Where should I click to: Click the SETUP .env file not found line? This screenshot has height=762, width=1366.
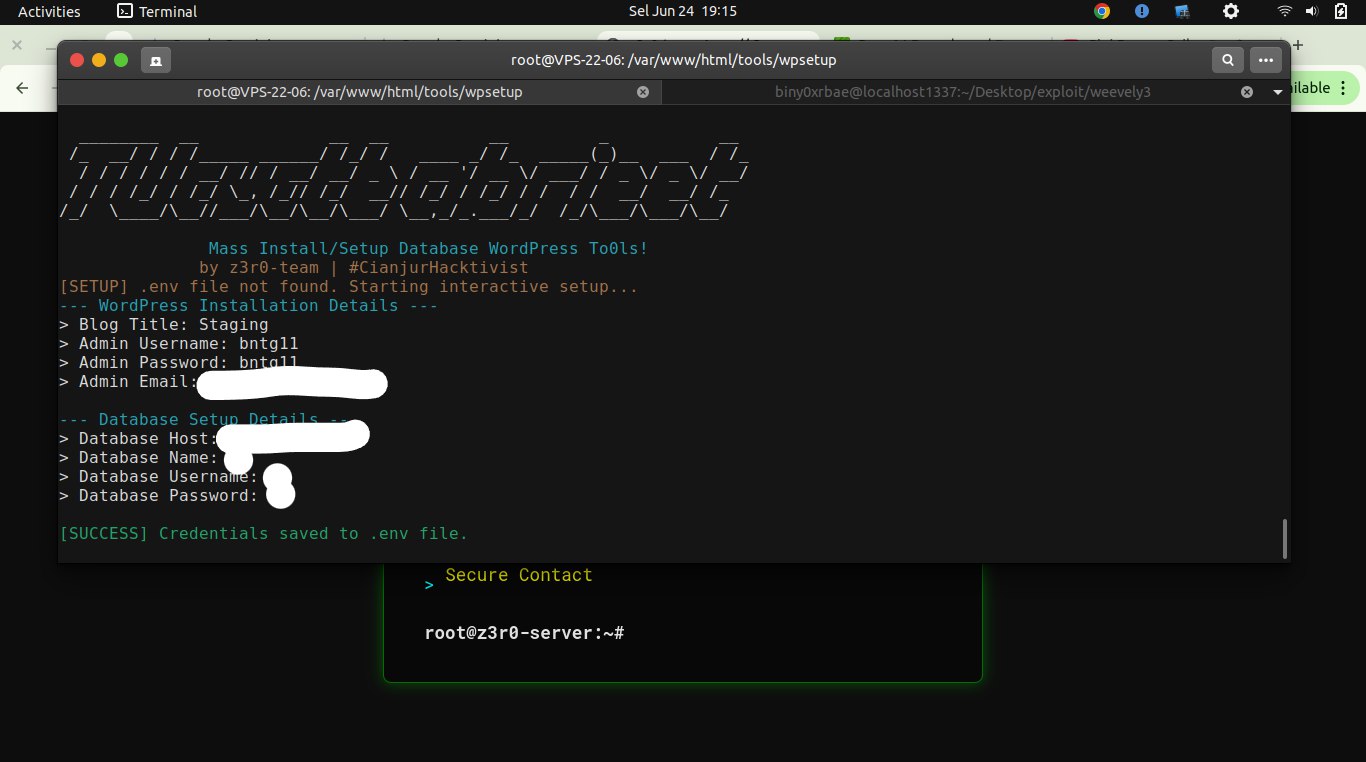coord(348,287)
